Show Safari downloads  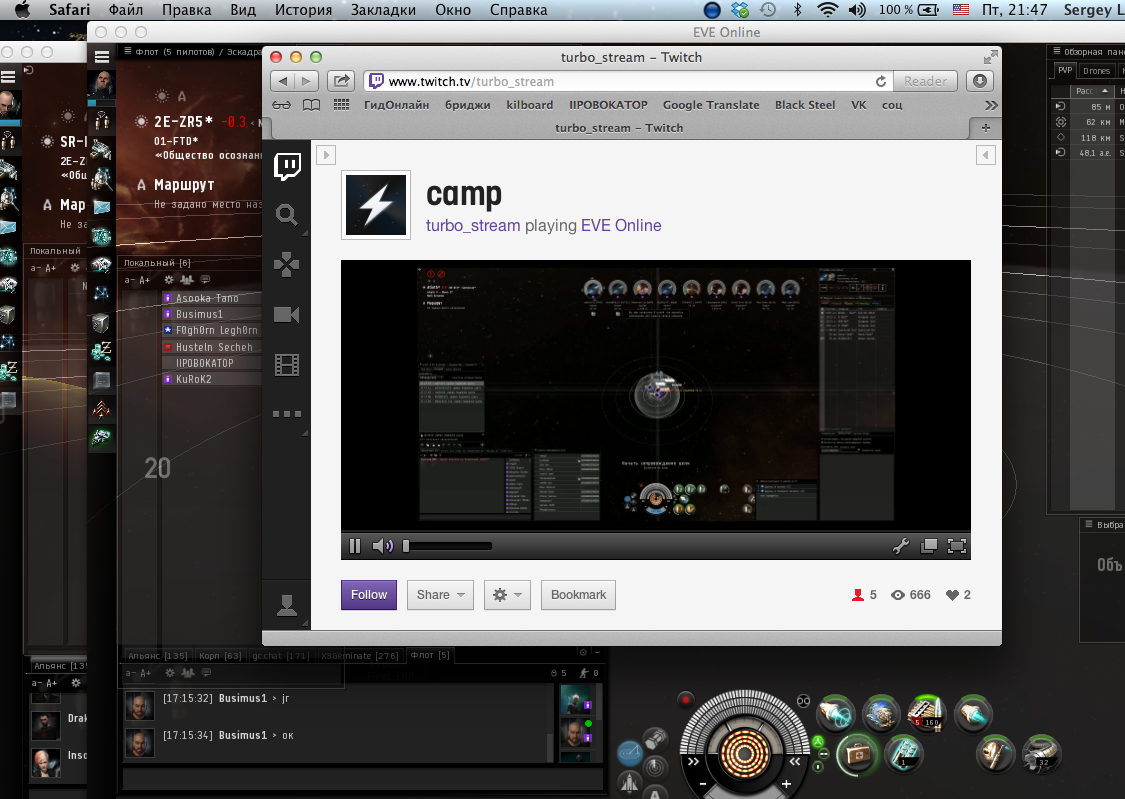[x=980, y=81]
